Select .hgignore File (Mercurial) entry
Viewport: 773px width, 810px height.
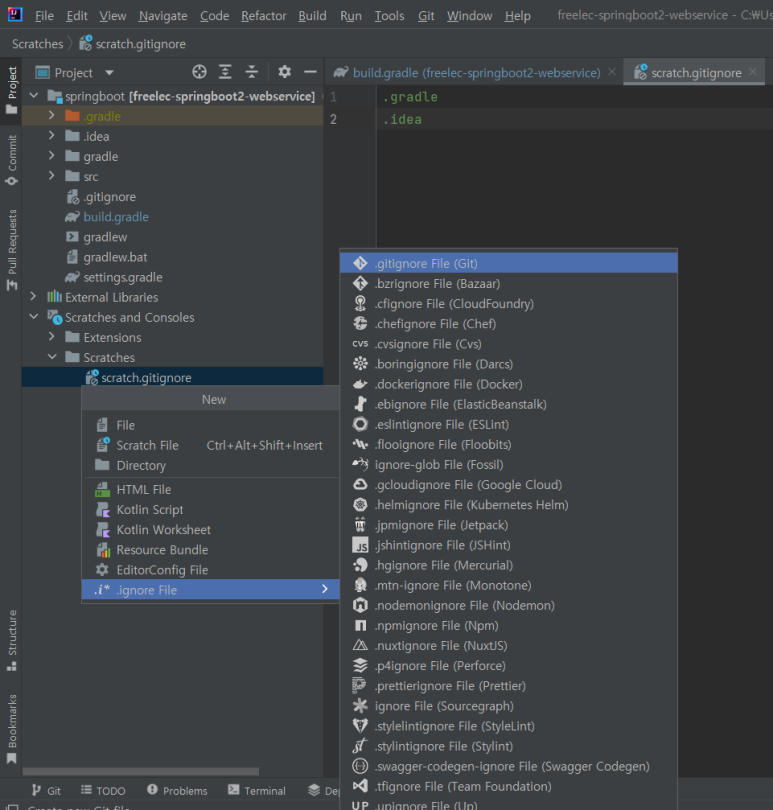(508, 565)
